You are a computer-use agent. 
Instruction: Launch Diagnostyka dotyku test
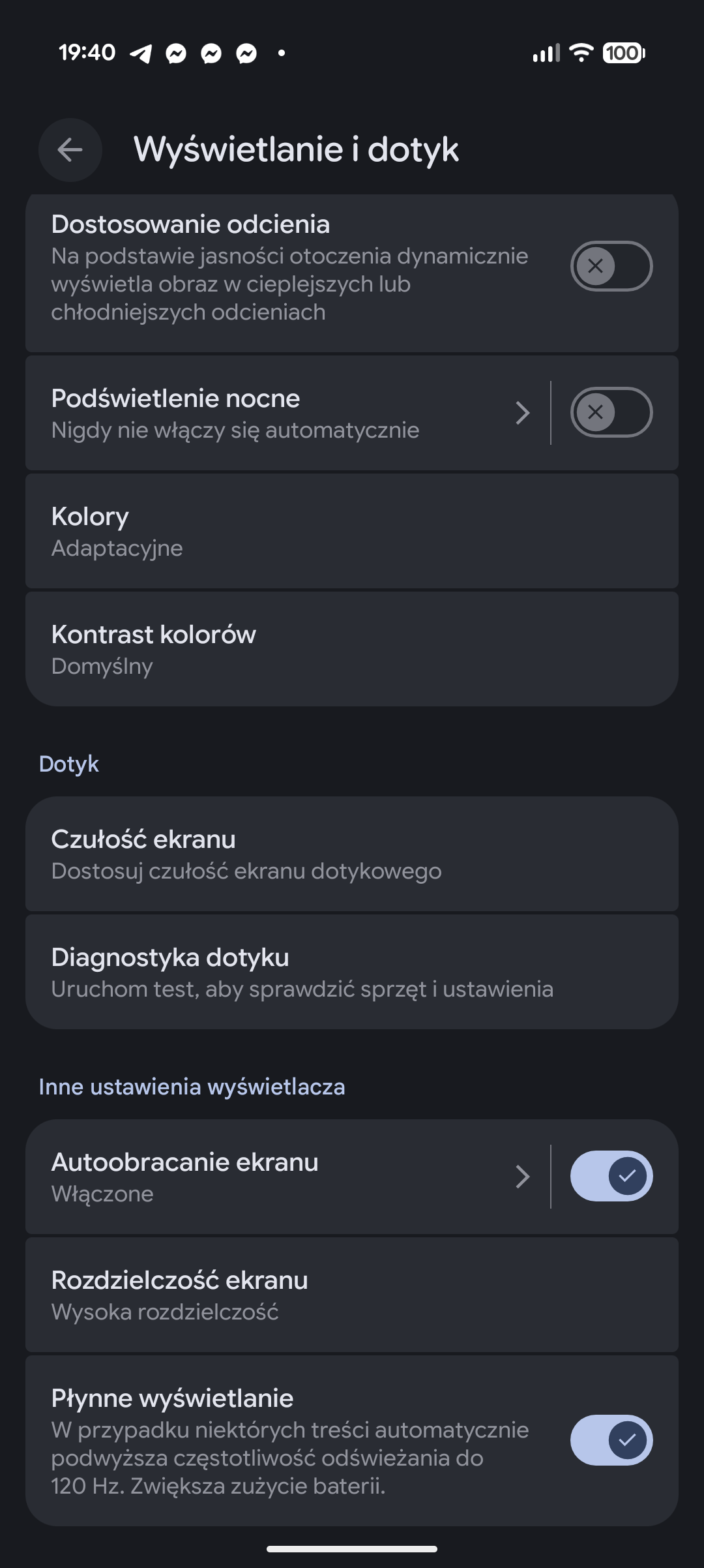coord(352,972)
